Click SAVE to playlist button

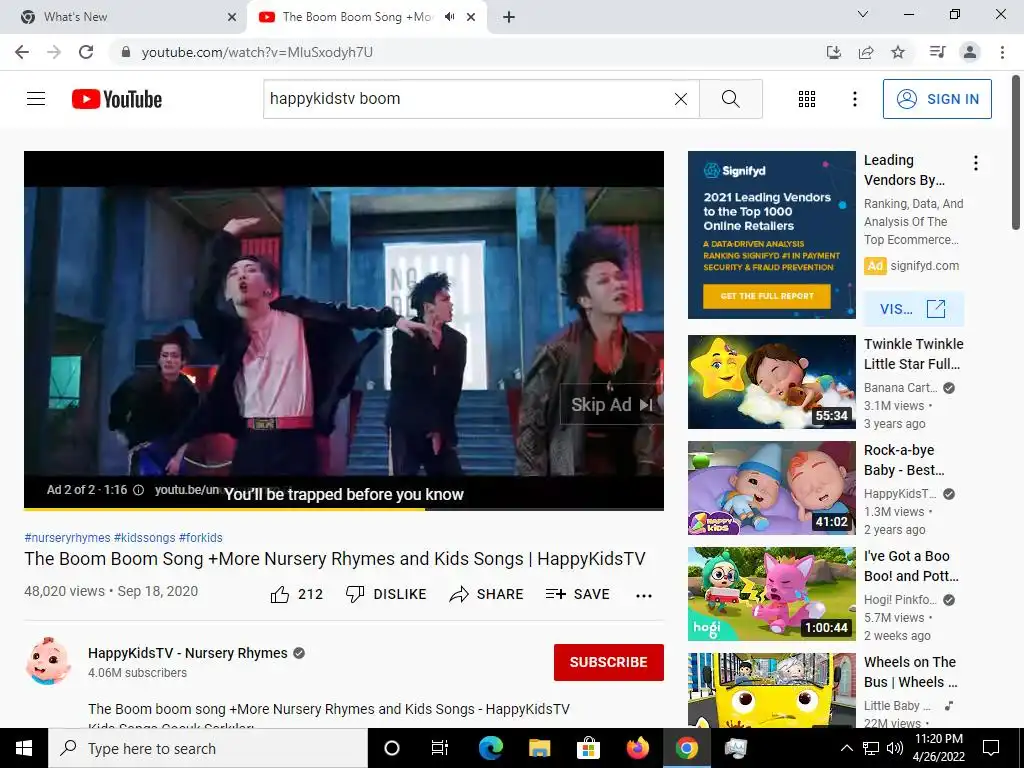578,594
